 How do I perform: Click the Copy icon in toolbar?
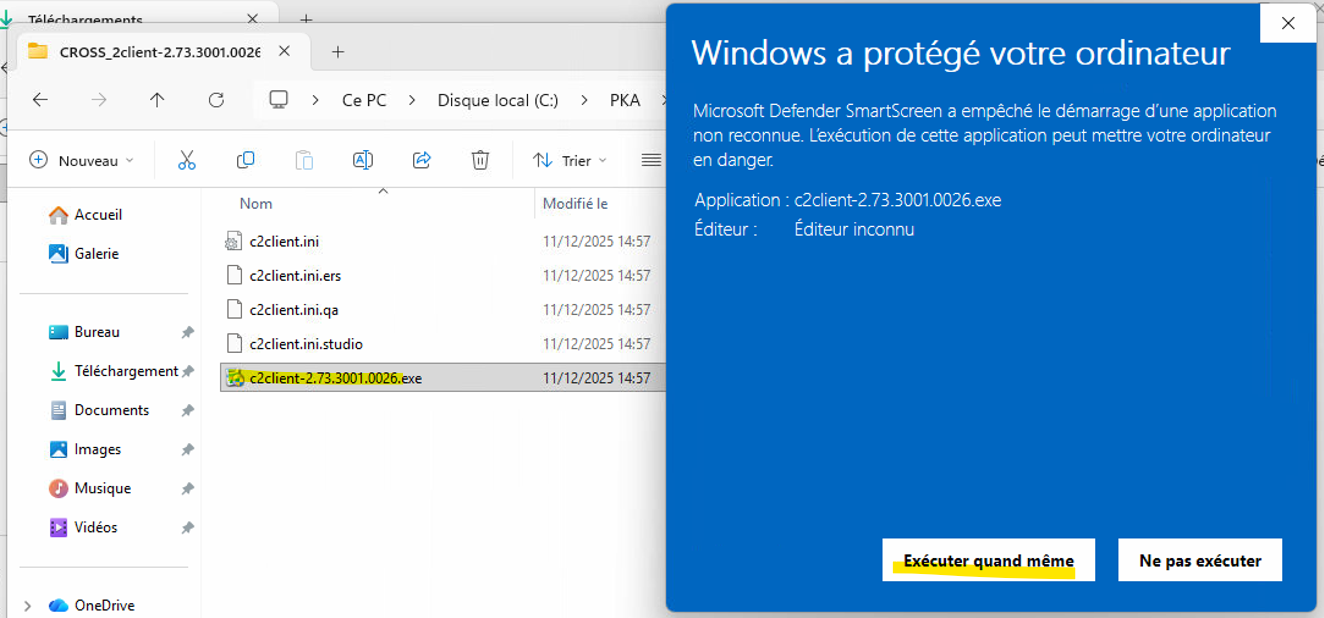click(245, 160)
